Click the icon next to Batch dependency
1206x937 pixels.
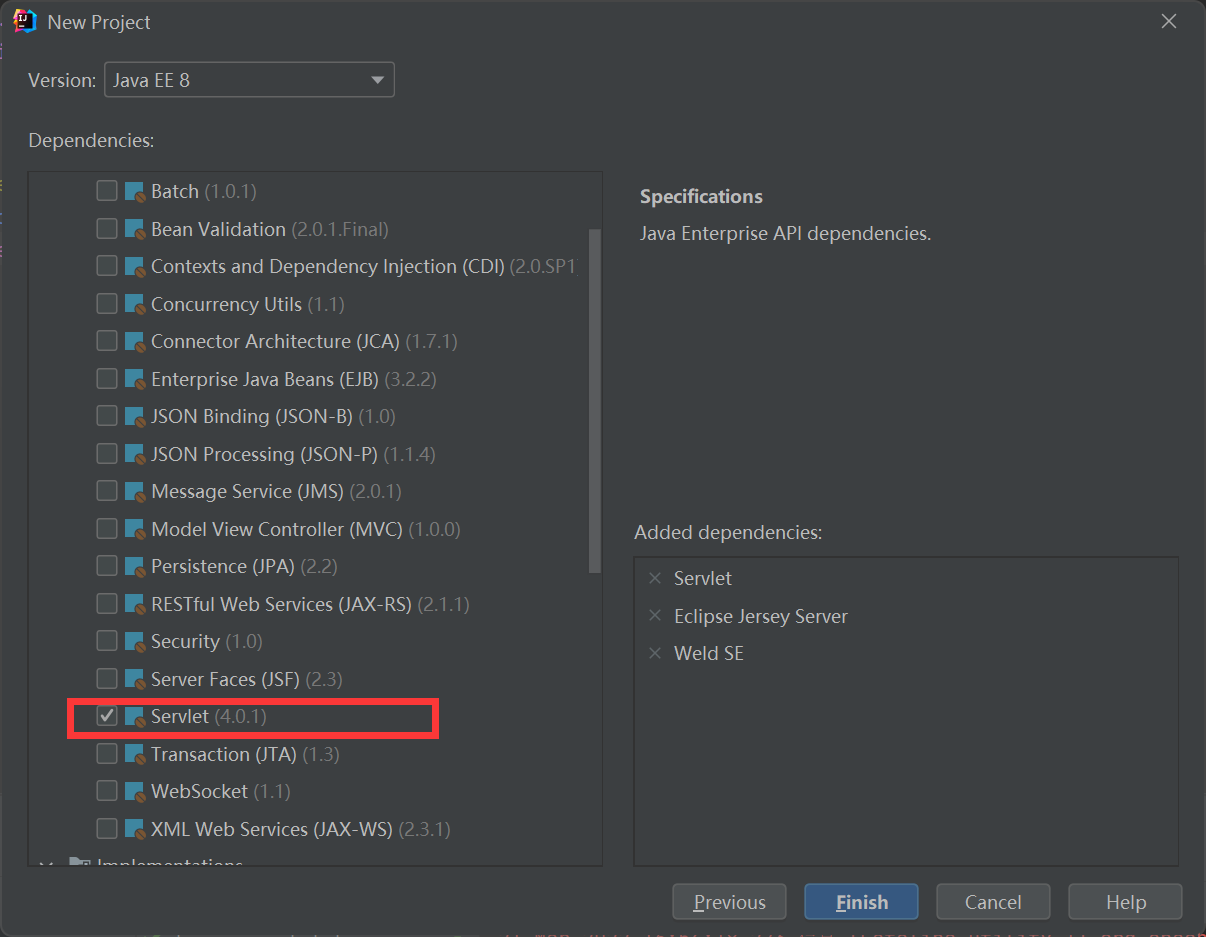click(136, 190)
